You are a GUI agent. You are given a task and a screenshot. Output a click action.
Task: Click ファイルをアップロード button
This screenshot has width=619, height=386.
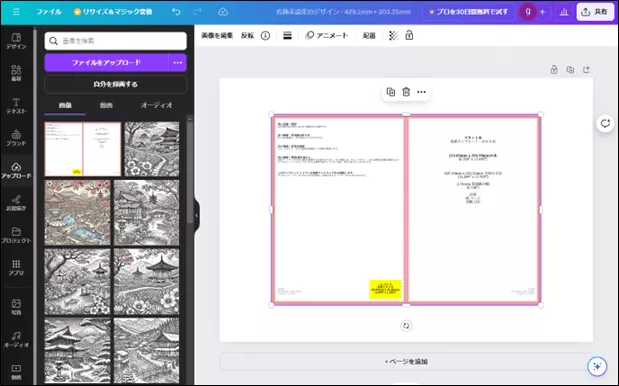coord(107,62)
